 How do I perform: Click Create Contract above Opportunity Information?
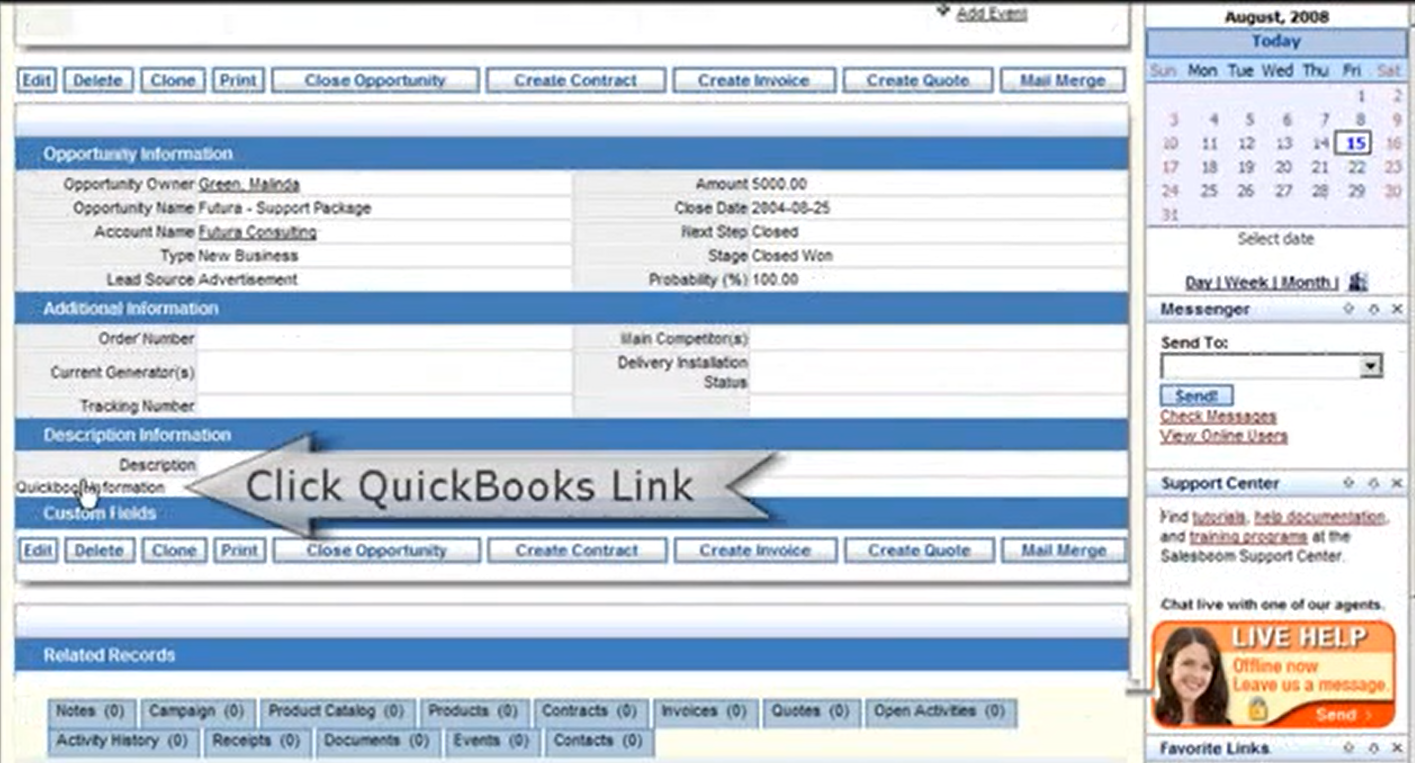(575, 80)
